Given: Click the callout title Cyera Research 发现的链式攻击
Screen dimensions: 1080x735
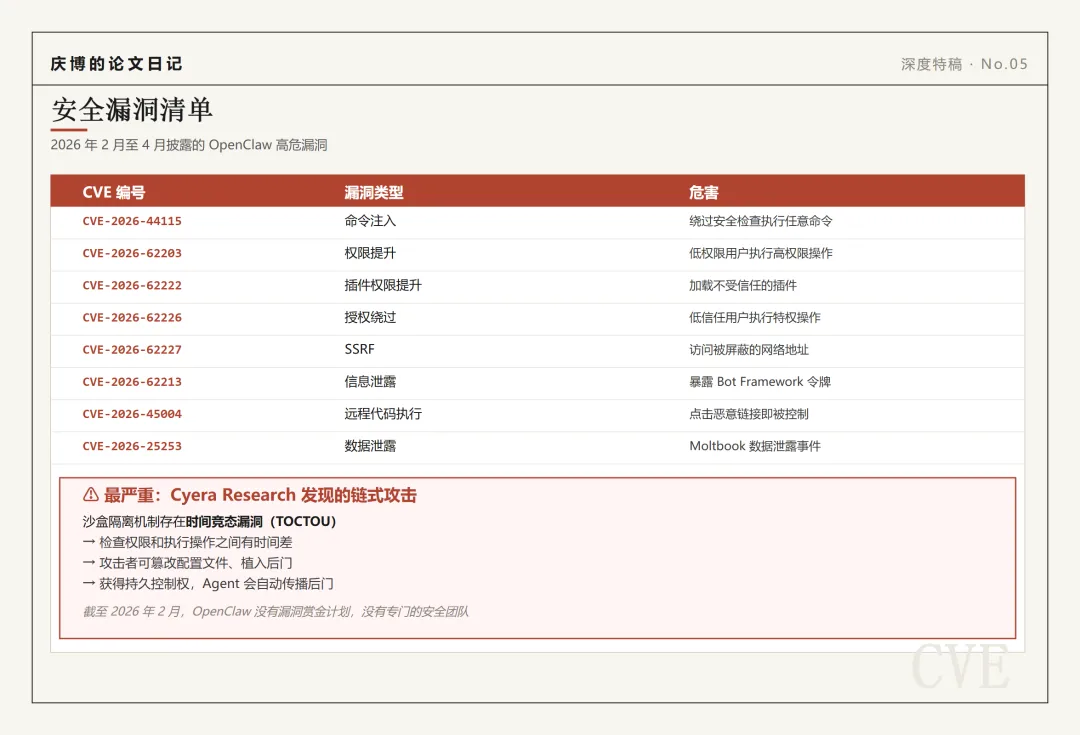Looking at the screenshot, I should 293,495.
